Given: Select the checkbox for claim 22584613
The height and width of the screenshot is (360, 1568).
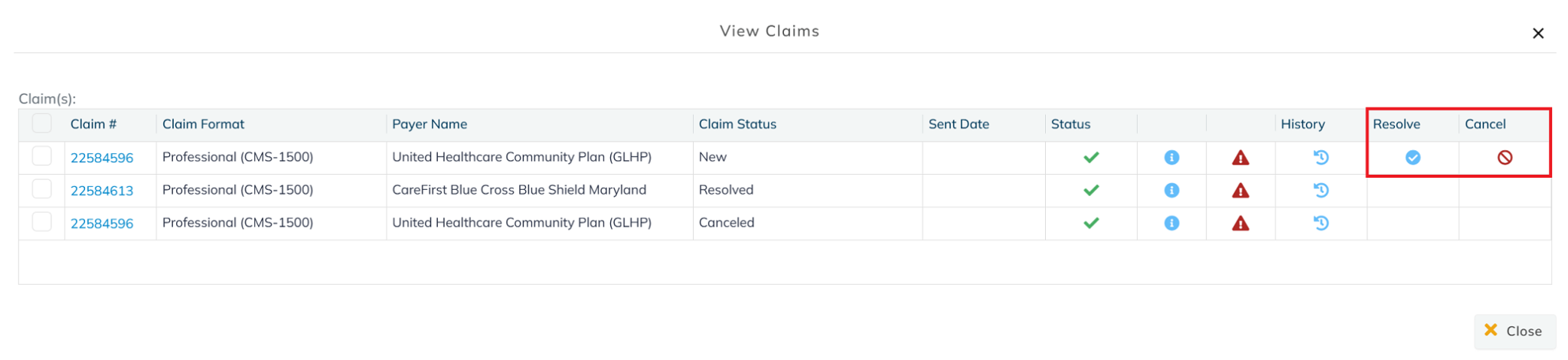Looking at the screenshot, I should pos(42,189).
